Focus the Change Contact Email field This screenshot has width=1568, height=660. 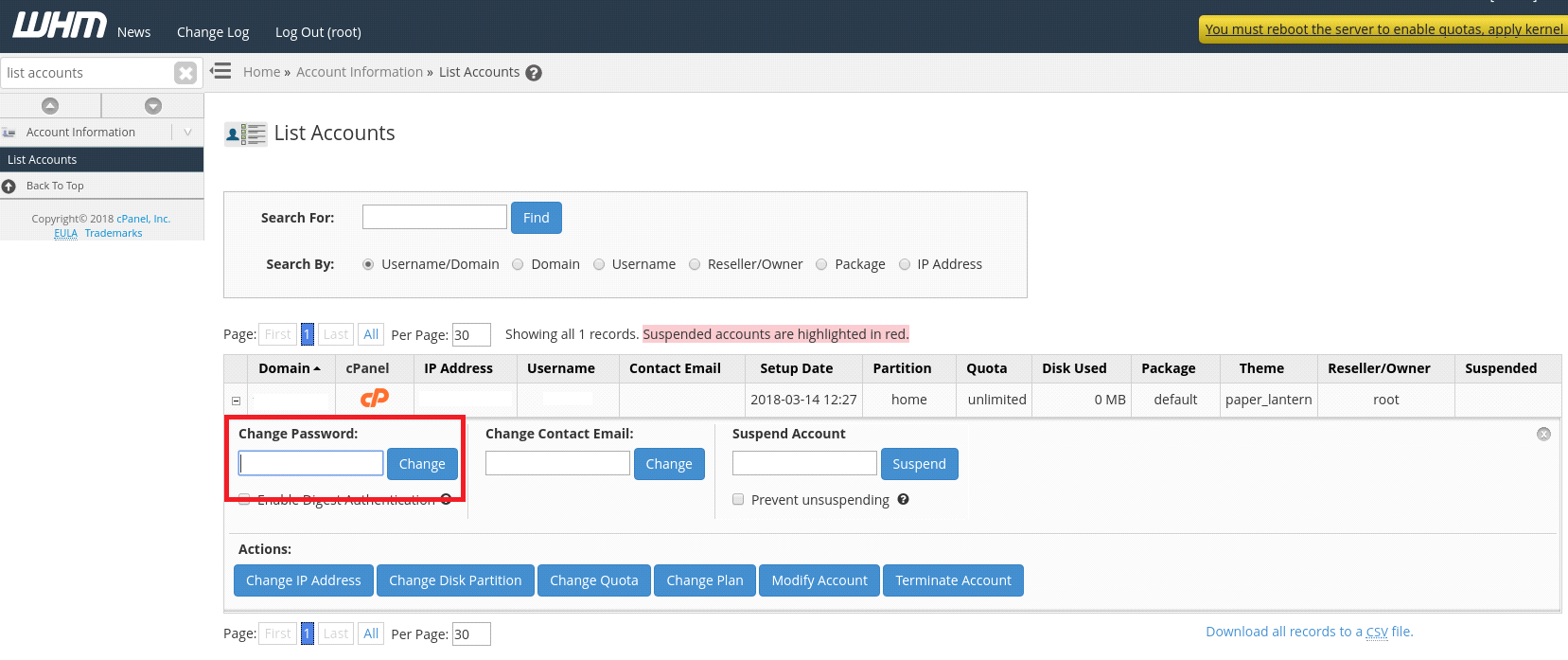point(557,463)
